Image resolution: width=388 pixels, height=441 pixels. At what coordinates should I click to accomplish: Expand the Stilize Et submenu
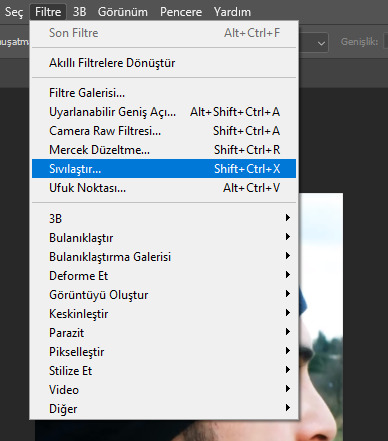tap(164, 371)
